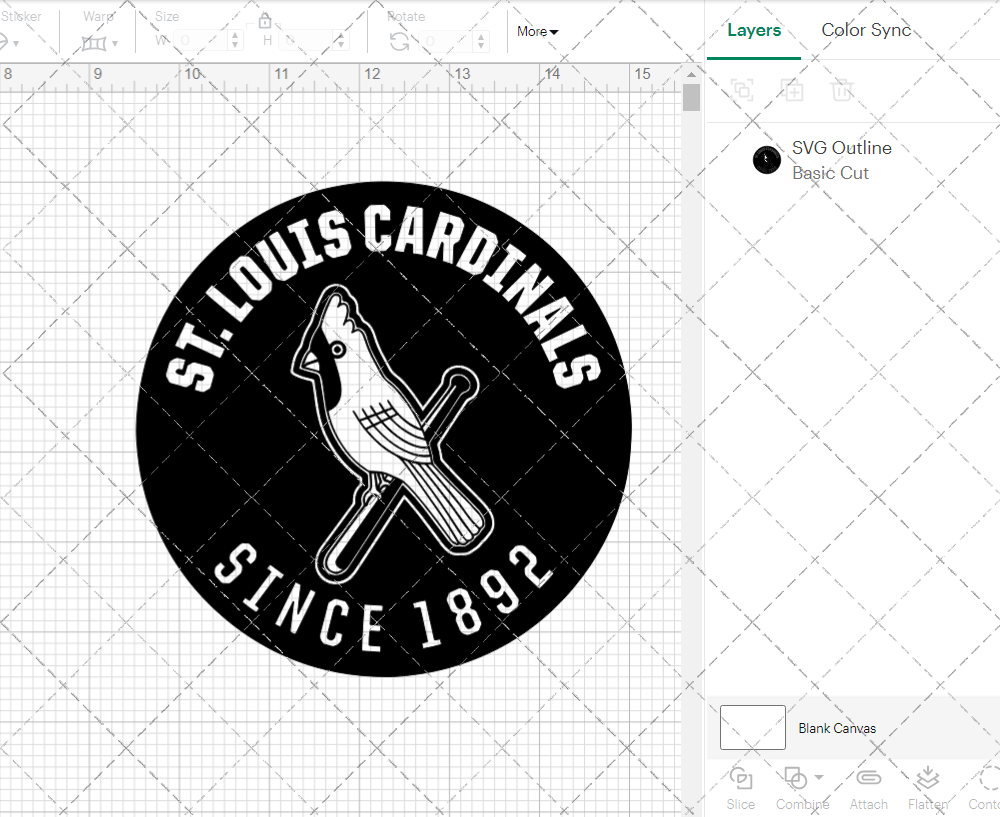Image resolution: width=1000 pixels, height=817 pixels.
Task: Select the SVG Outline Basic Cut layer thumbnail
Action: click(766, 159)
